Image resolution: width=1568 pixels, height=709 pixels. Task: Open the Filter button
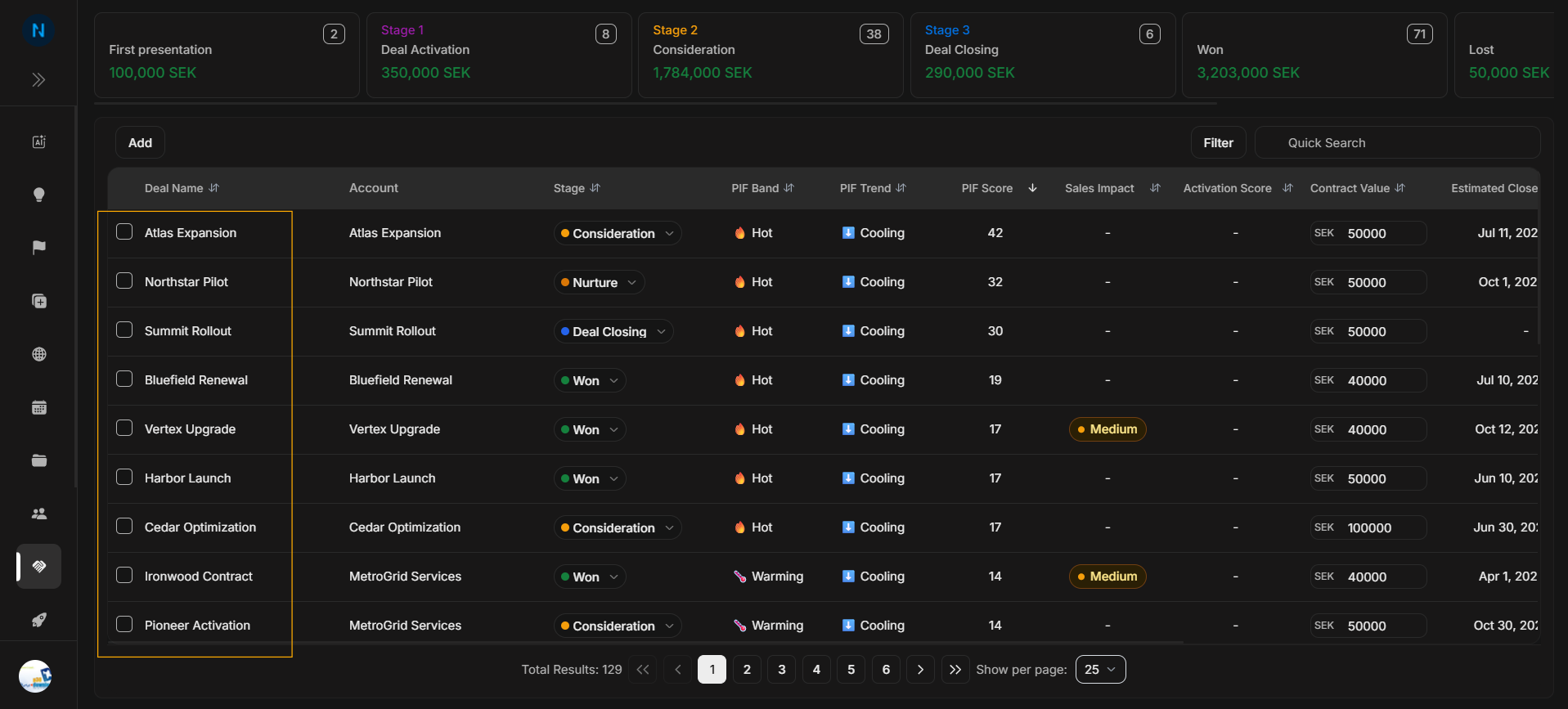[x=1218, y=142]
